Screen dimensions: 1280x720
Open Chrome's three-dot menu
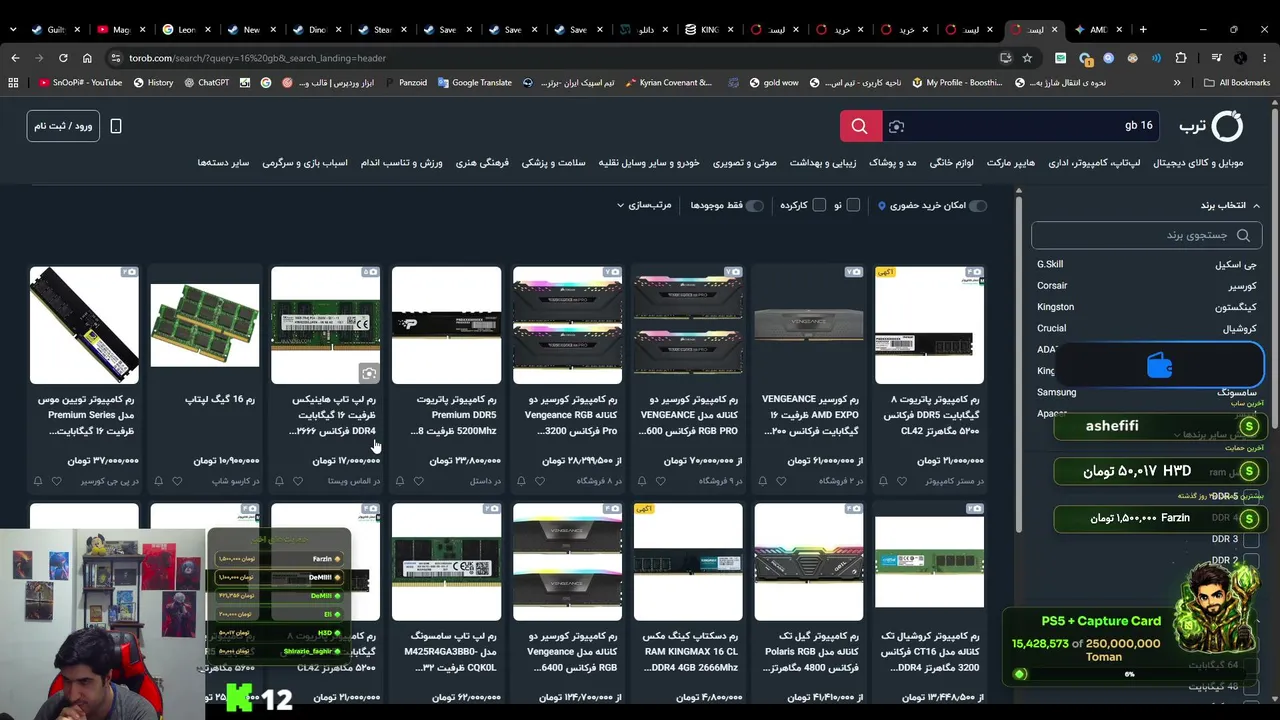pyautogui.click(x=1265, y=58)
